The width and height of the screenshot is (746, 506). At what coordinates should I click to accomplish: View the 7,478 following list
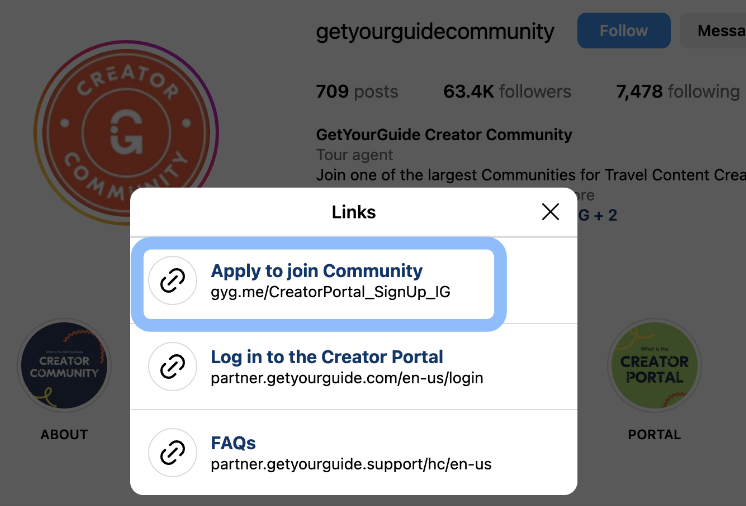[677, 91]
